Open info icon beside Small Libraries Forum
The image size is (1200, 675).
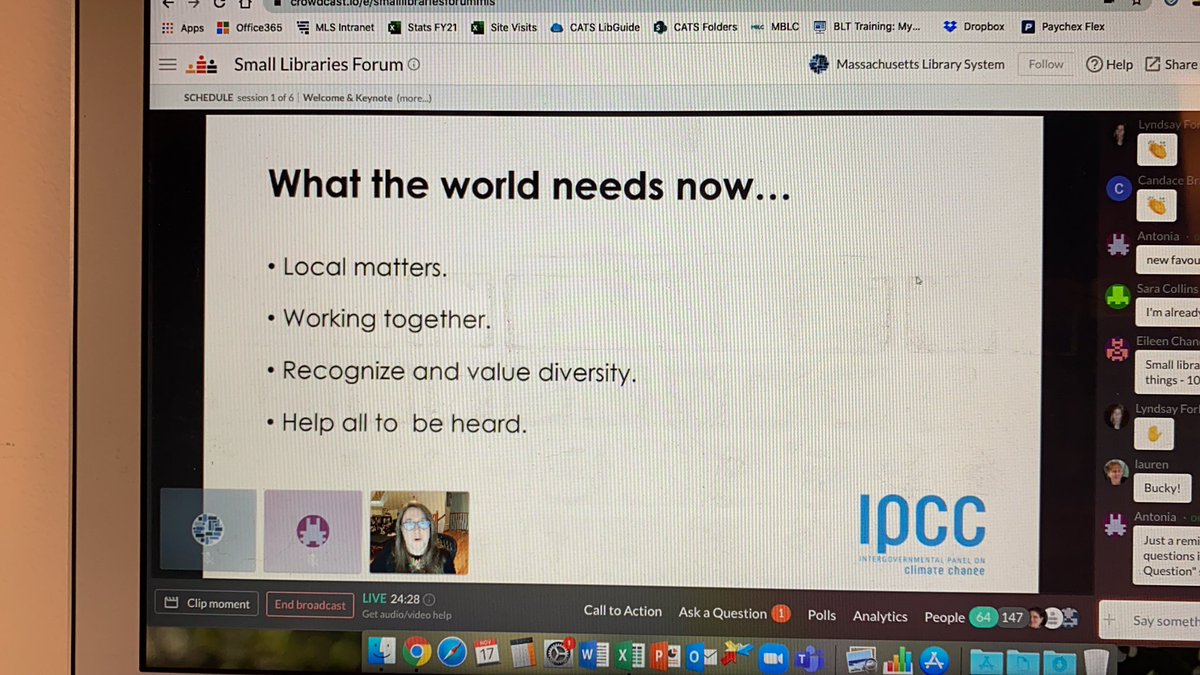414,65
